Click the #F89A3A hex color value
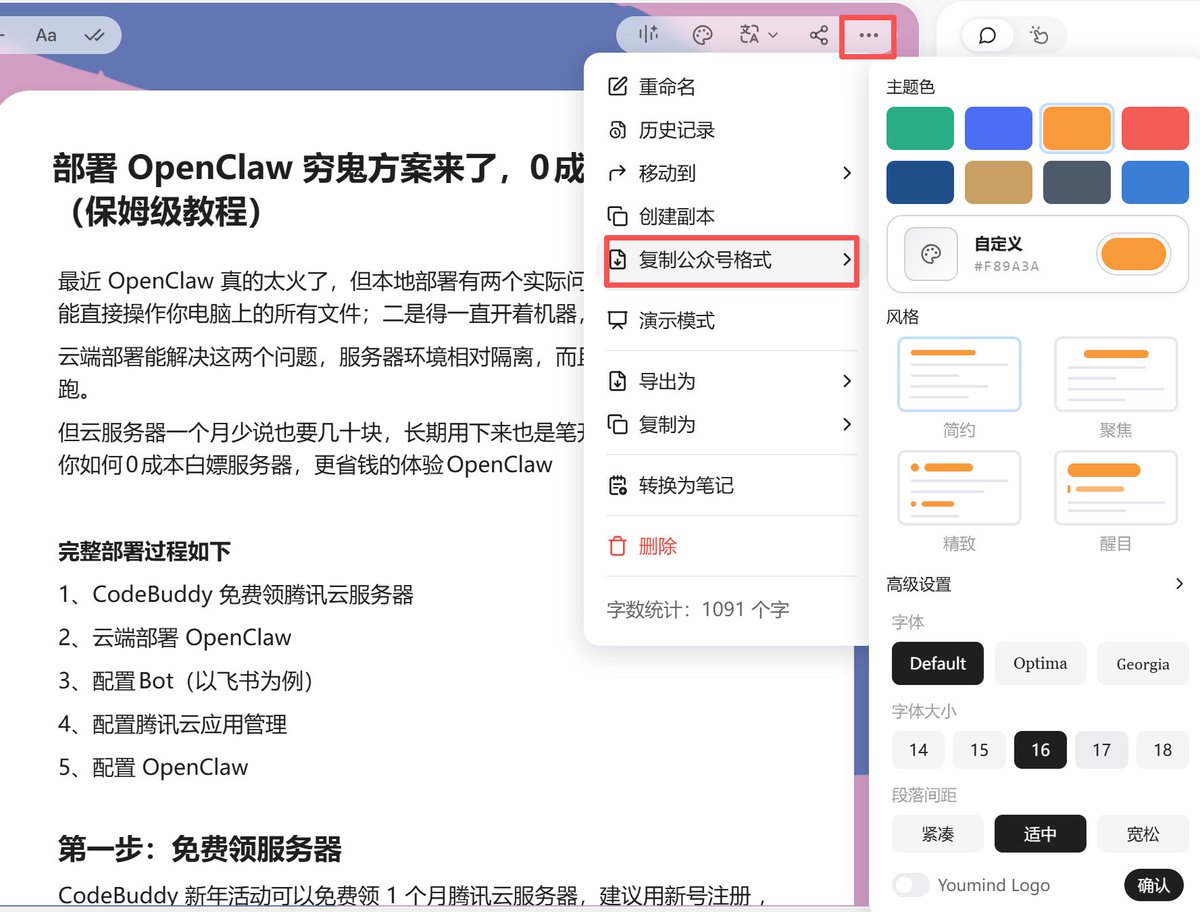The image size is (1200, 912). click(1007, 266)
